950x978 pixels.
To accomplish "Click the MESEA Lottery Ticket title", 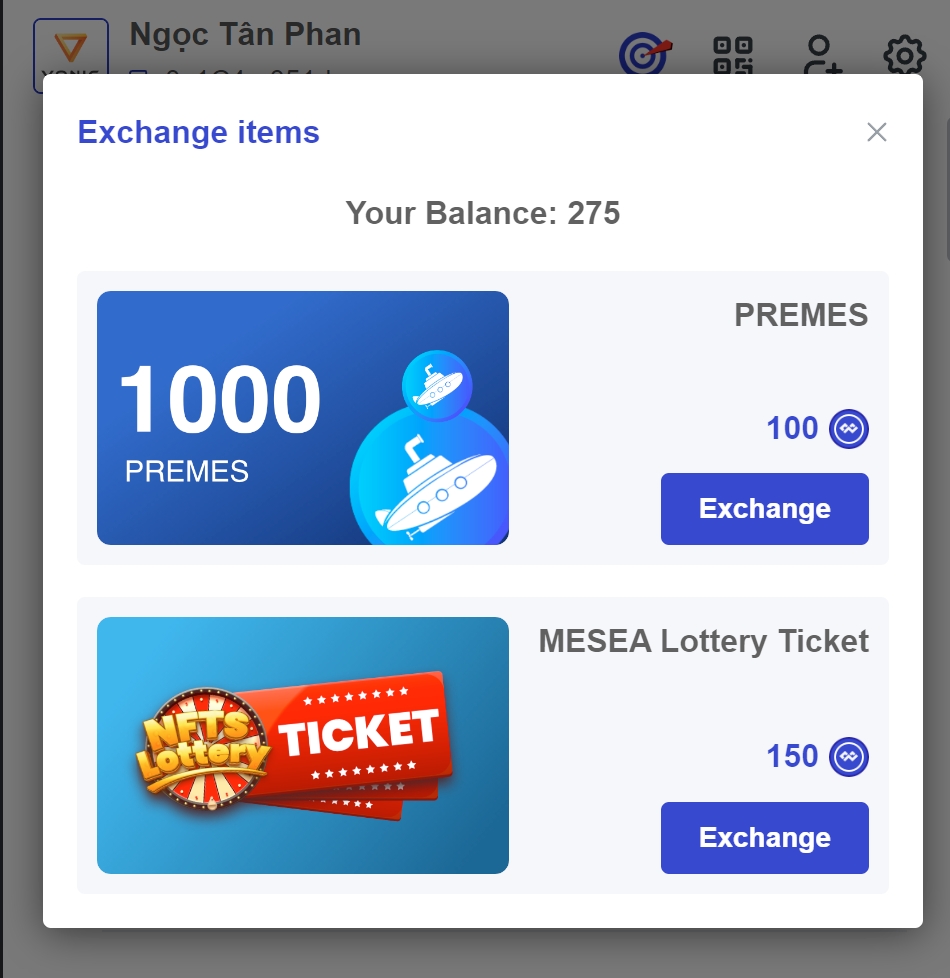I will (704, 641).
